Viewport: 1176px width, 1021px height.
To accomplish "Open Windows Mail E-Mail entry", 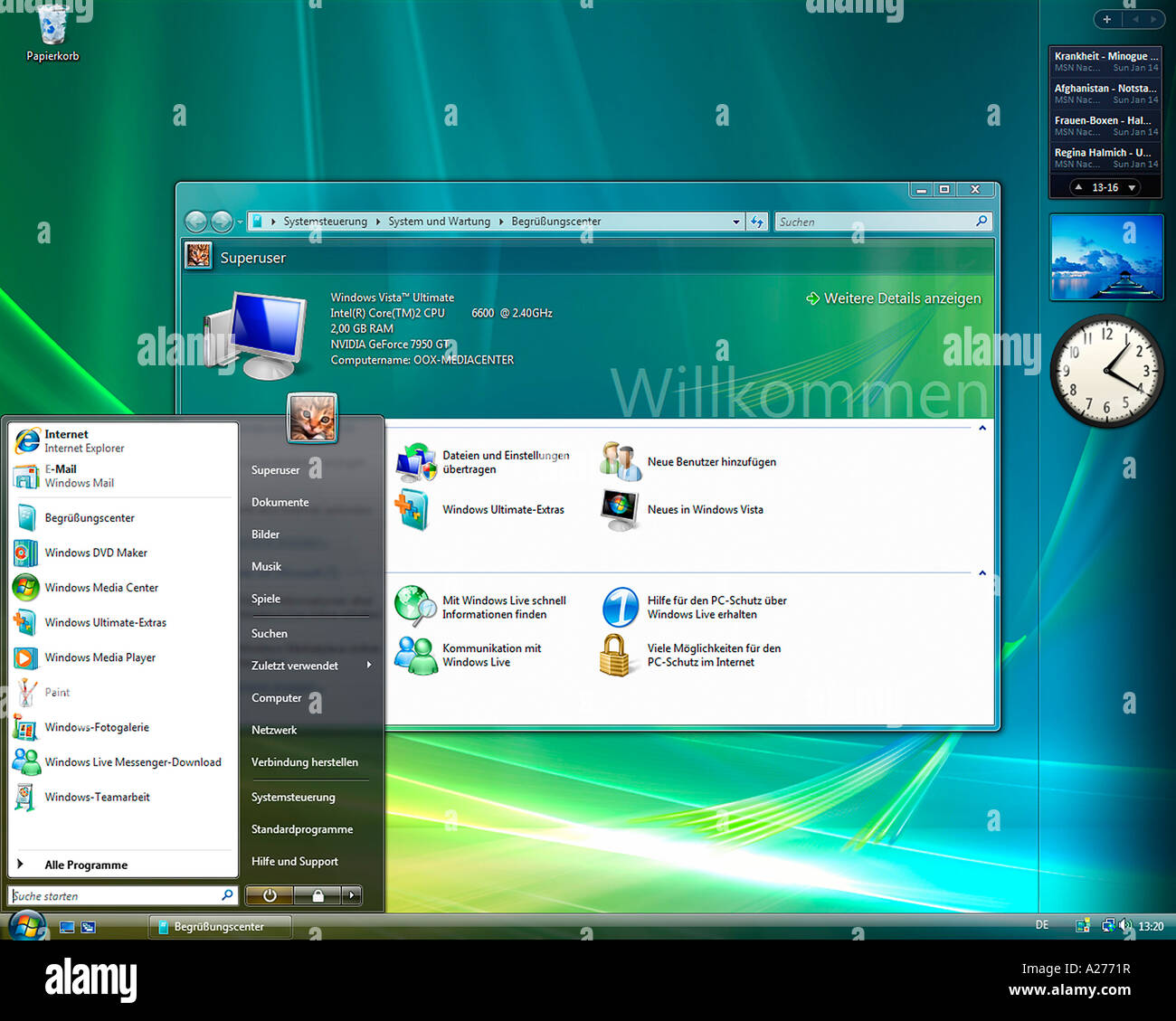I will pos(123,476).
